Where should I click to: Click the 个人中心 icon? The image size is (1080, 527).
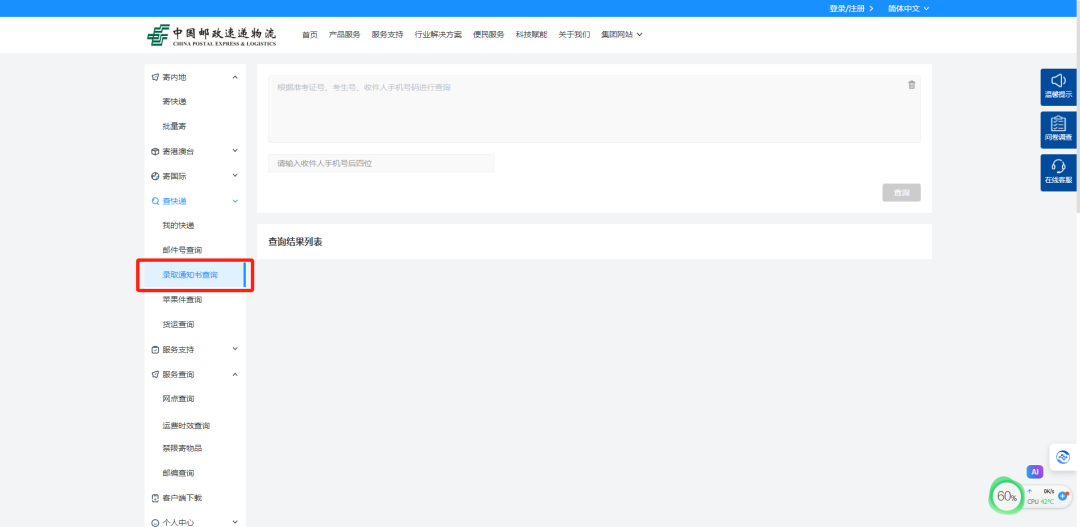point(155,522)
